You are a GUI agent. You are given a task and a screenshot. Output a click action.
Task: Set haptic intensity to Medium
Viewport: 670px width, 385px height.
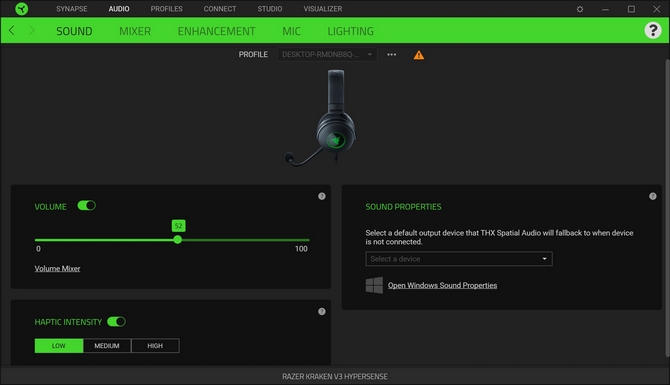coord(107,346)
